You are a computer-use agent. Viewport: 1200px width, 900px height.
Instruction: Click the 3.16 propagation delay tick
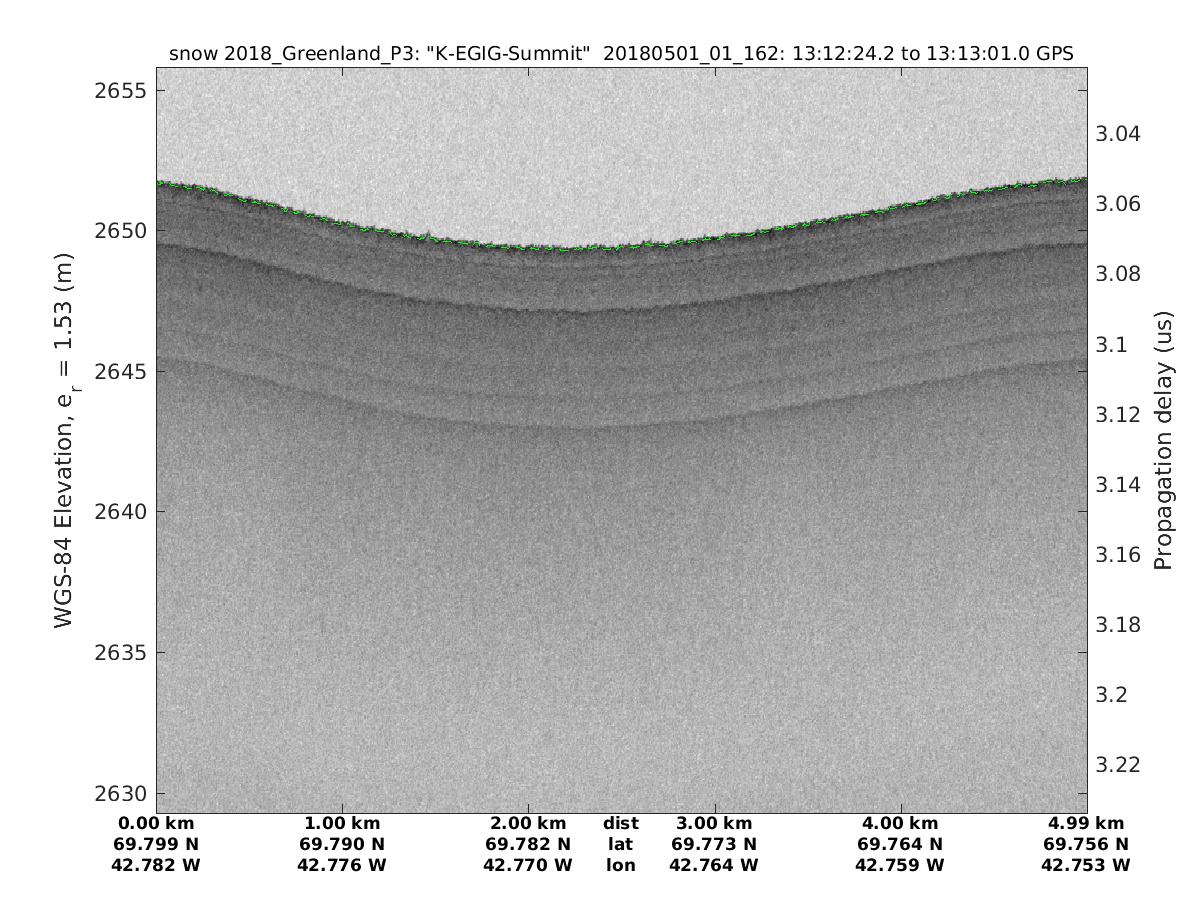1119,554
